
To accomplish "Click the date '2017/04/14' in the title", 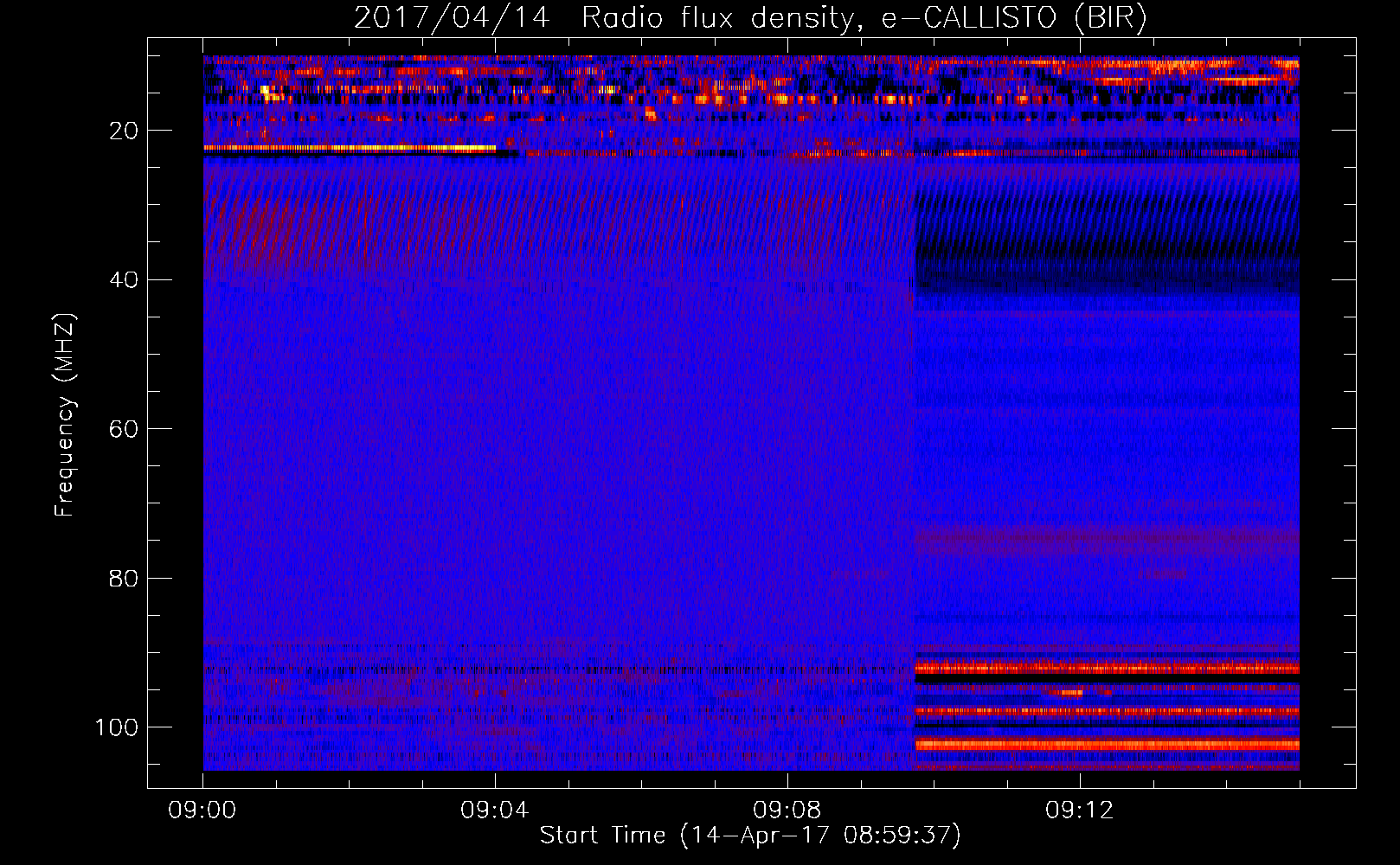I will (452, 18).
